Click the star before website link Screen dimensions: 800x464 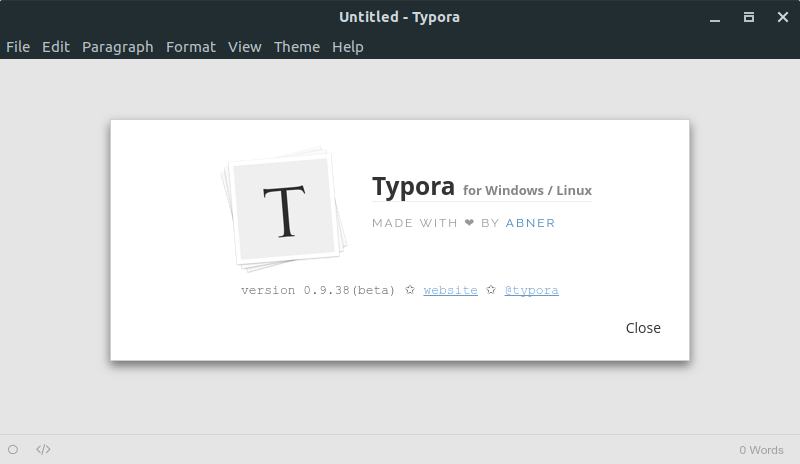tap(410, 290)
